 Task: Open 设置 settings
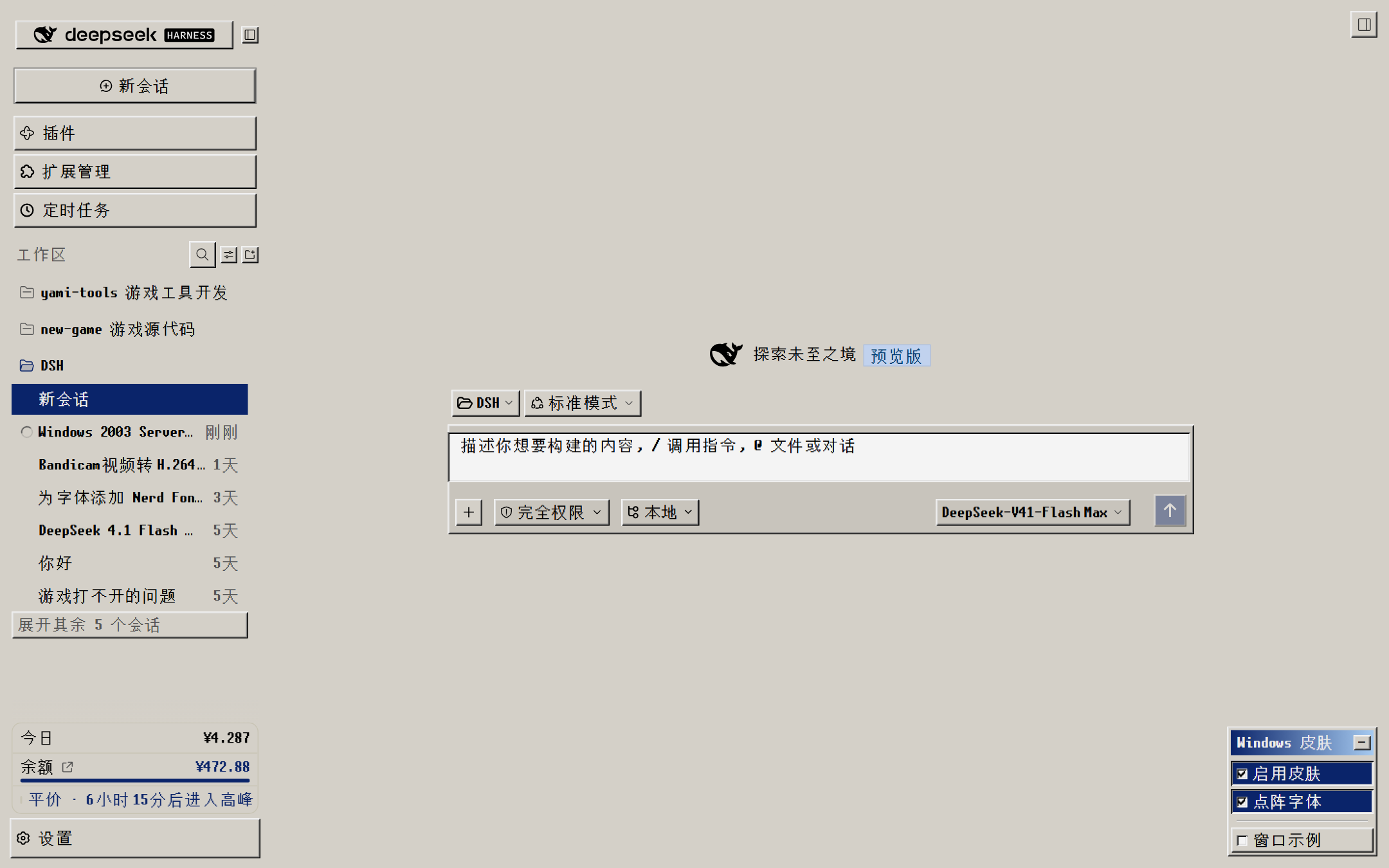click(135, 838)
